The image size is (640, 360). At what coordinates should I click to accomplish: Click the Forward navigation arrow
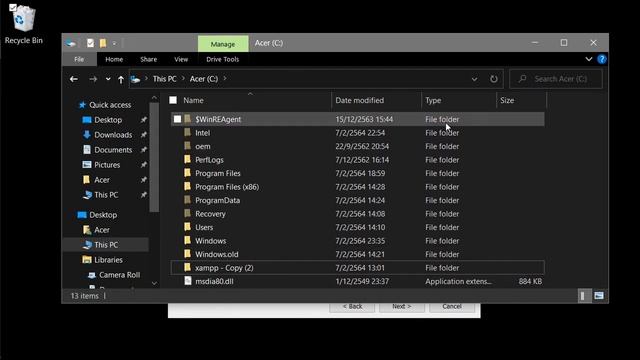pos(93,79)
